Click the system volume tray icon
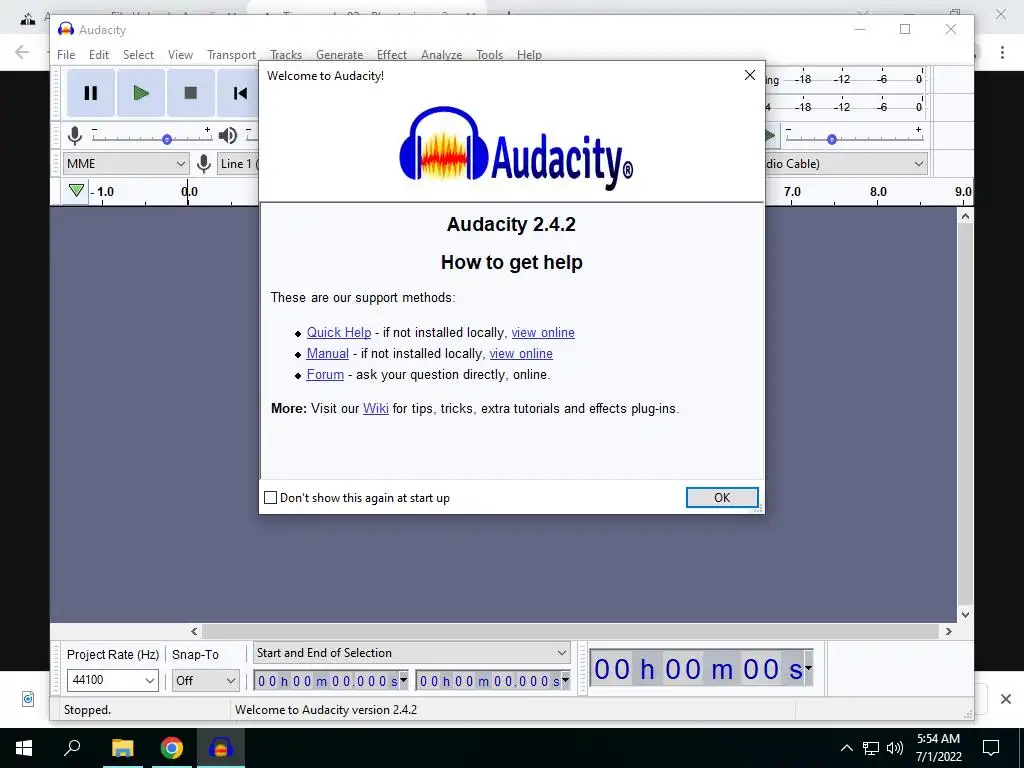This screenshot has width=1024, height=768. [895, 748]
